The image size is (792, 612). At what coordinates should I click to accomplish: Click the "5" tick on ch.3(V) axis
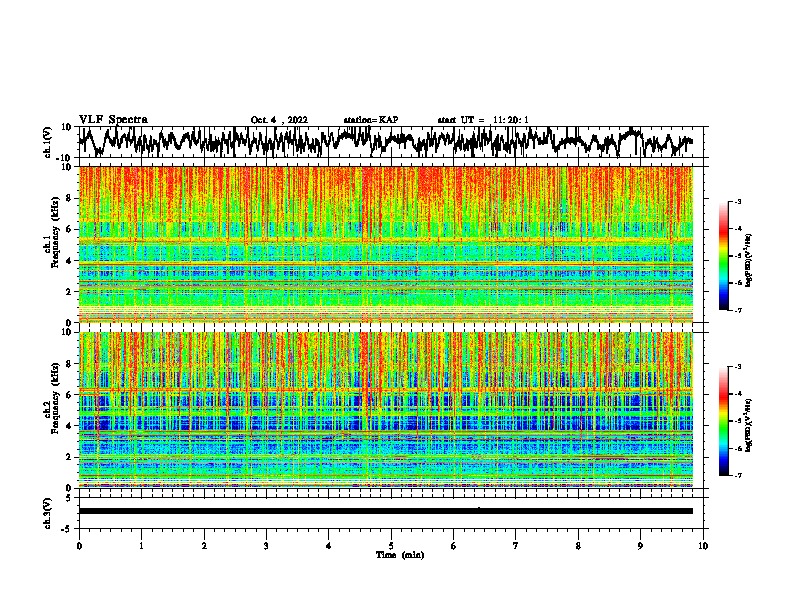pyautogui.click(x=69, y=498)
